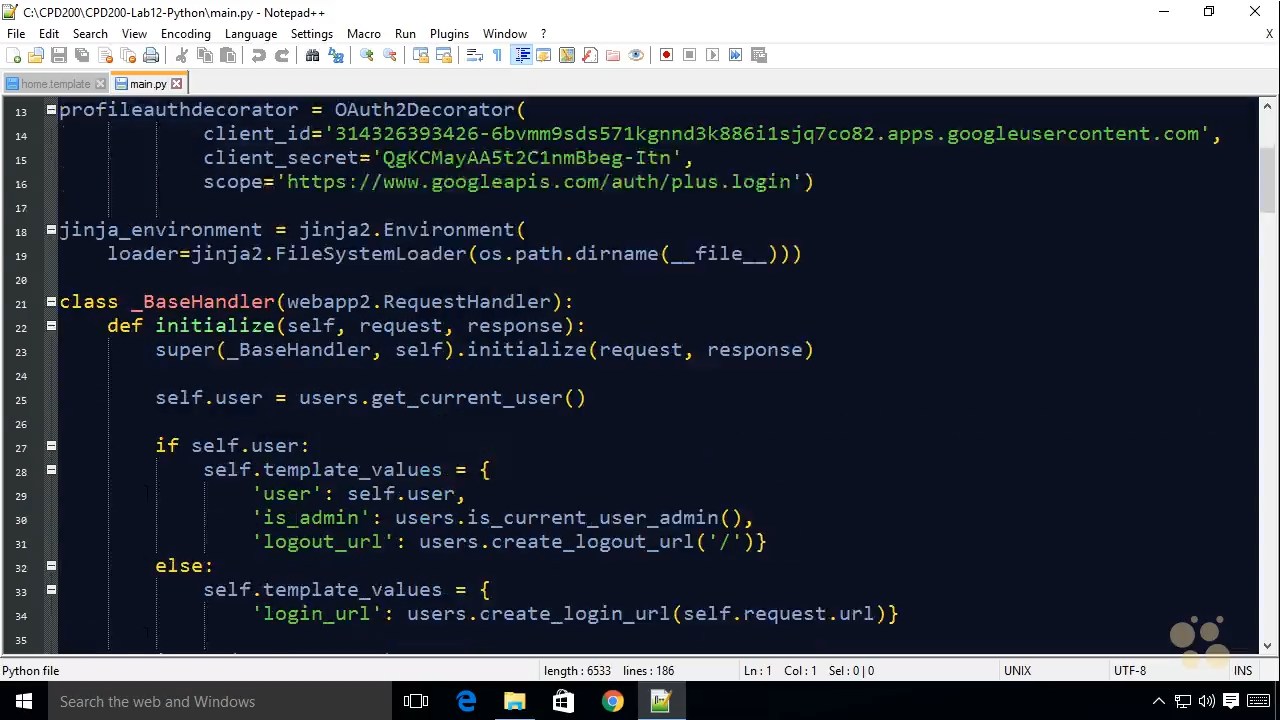1280x720 pixels.
Task: Toggle word wrap in toolbar
Action: click(x=475, y=55)
